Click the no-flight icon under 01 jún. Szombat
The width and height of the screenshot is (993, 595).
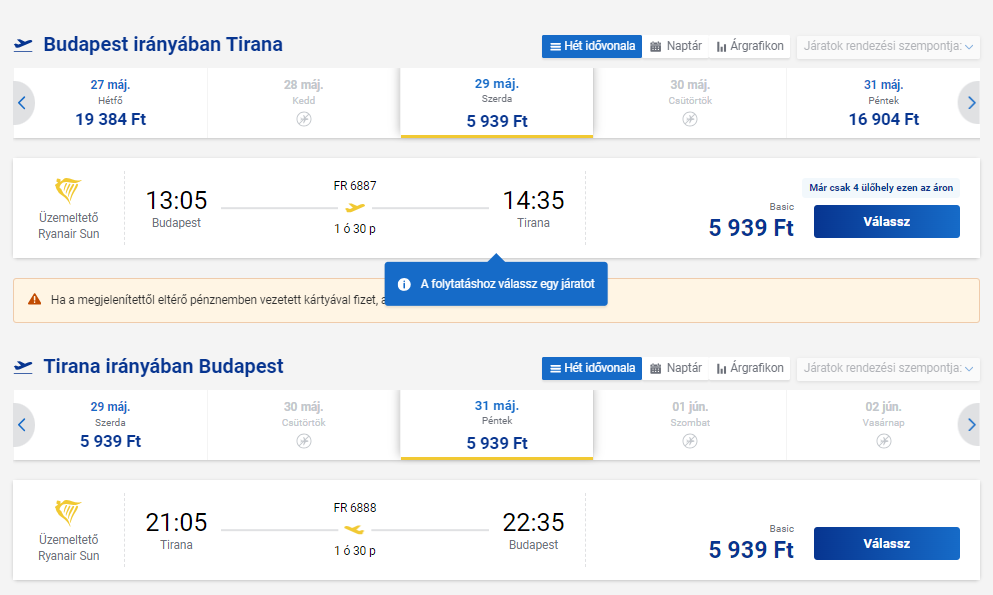click(690, 441)
